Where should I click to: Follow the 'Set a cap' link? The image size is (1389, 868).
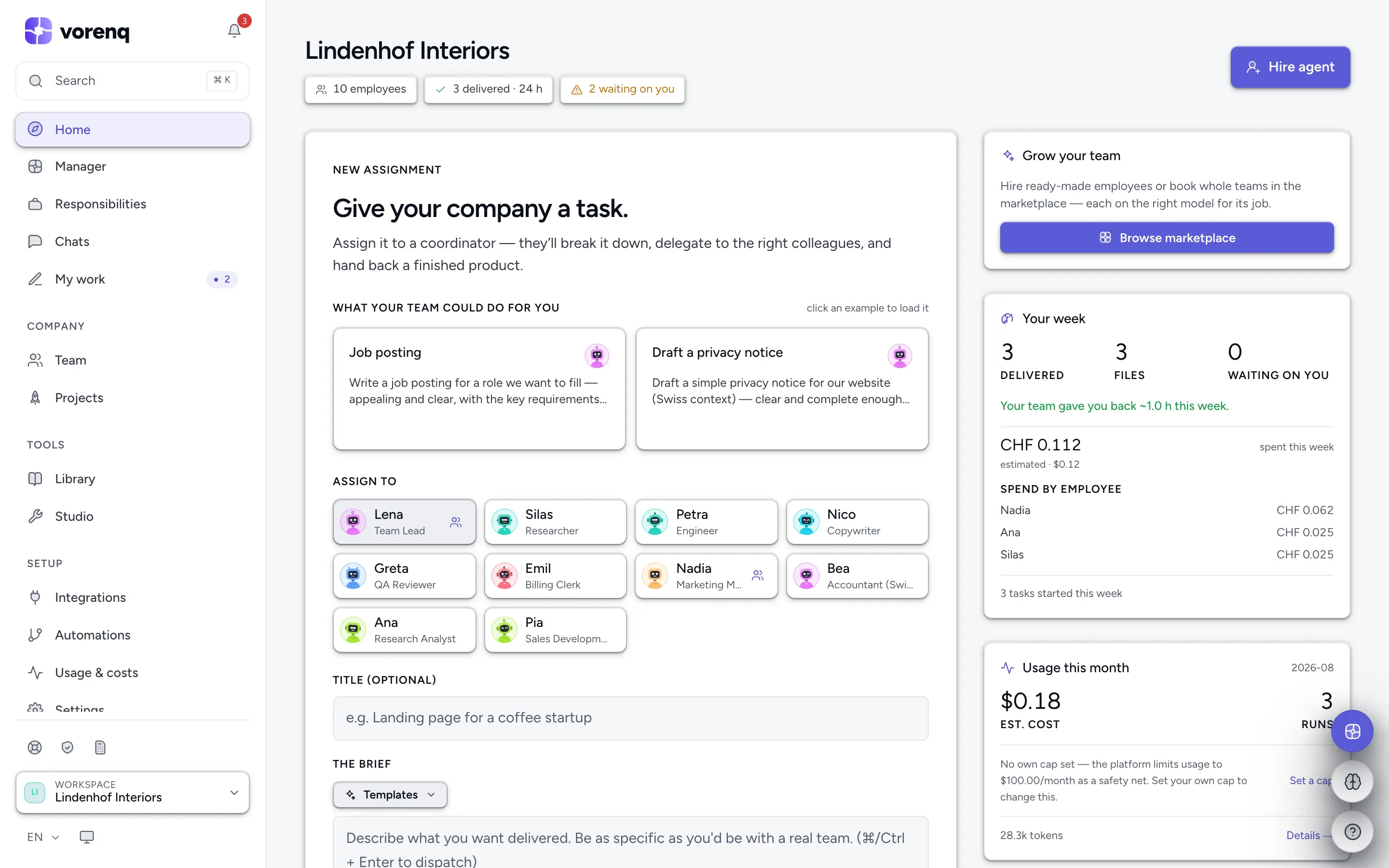click(x=1311, y=780)
